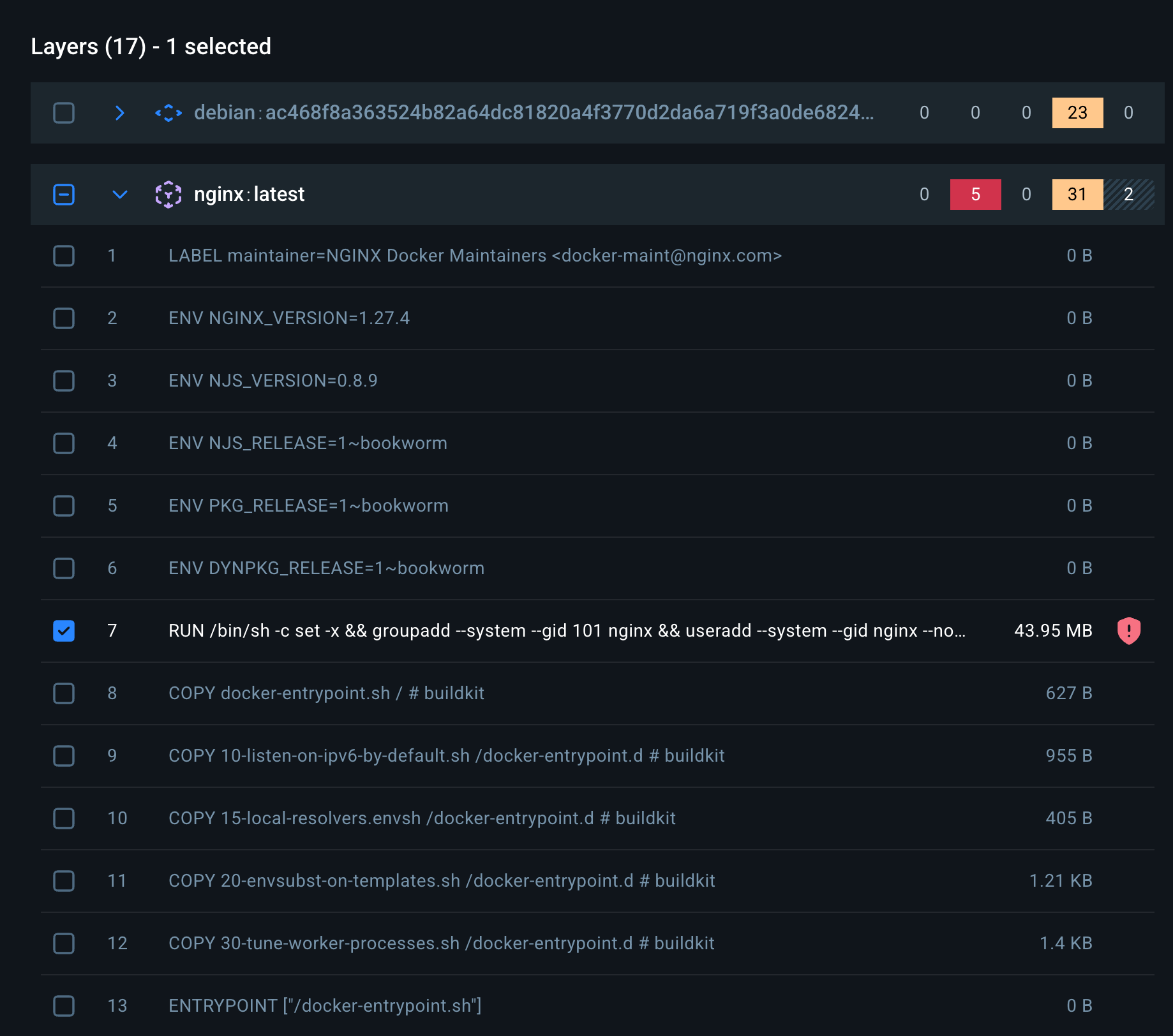Viewport: 1173px width, 1036px height.
Task: Expand the debian base image layers
Action: [x=119, y=113]
